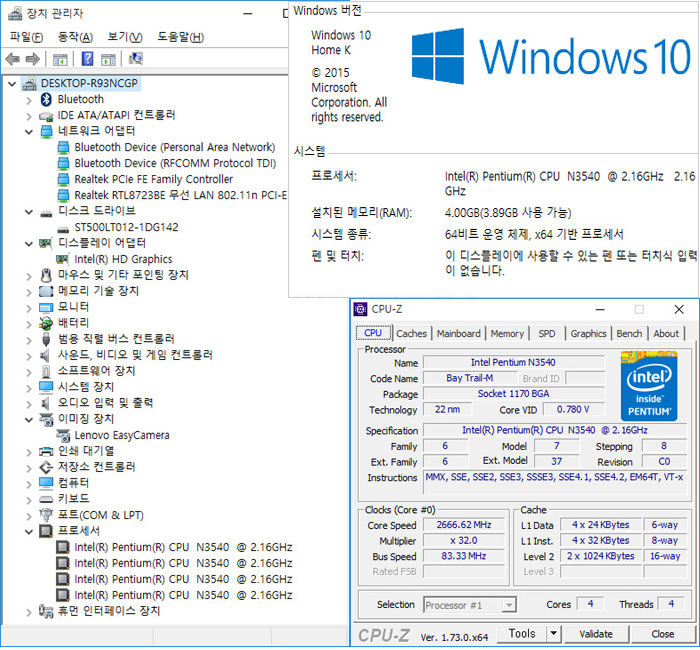
Task: Click the 포트(COM & LPT) icon
Action: pyautogui.click(x=46, y=515)
